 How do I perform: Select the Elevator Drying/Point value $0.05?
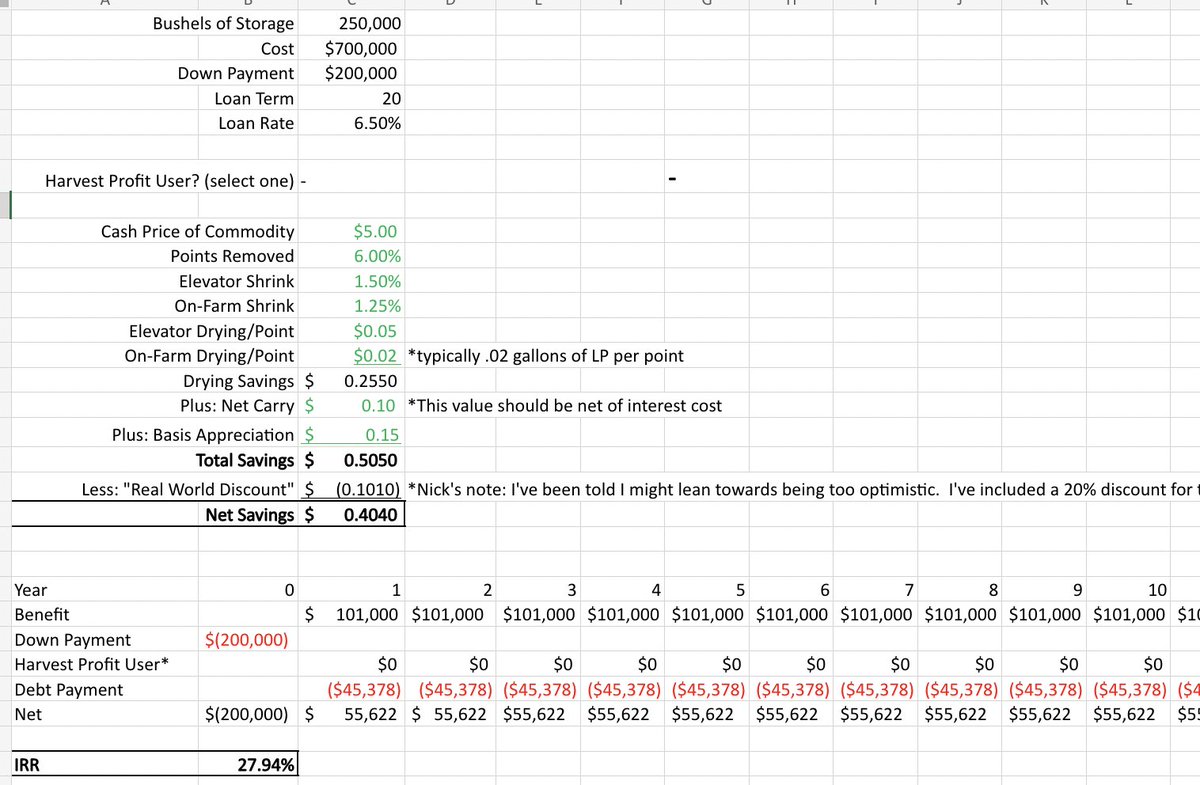coord(375,331)
